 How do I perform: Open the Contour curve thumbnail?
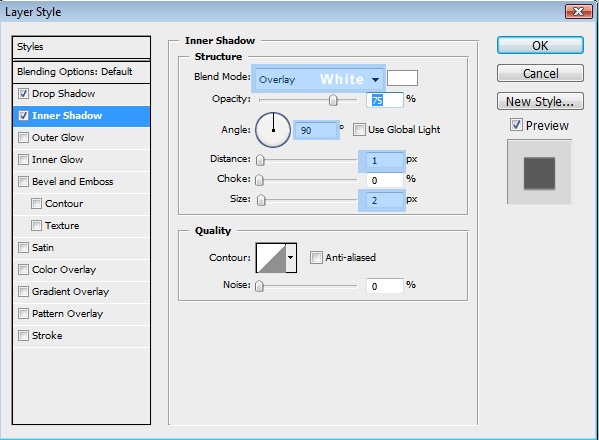271,258
